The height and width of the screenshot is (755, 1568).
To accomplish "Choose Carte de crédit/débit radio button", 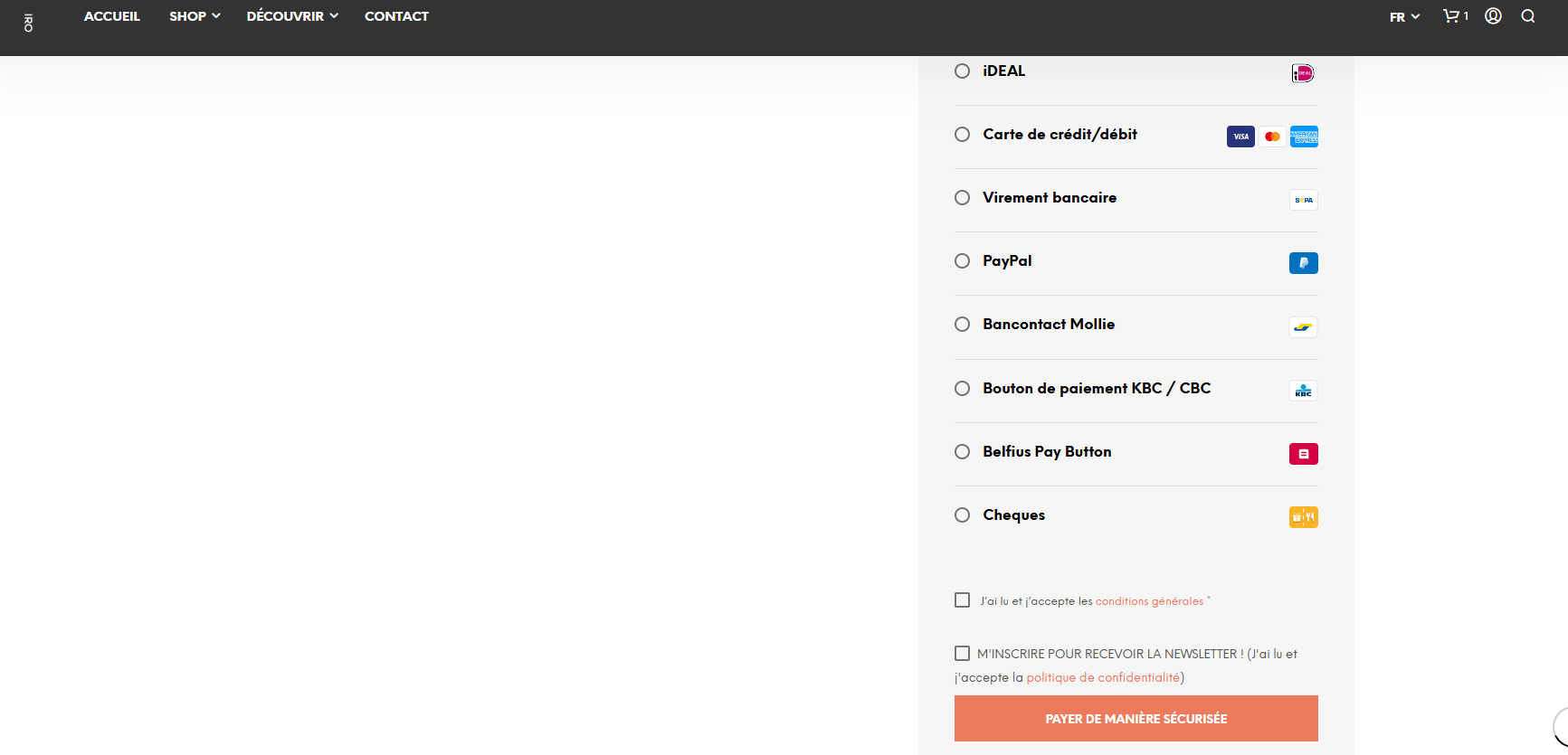I will (x=962, y=135).
